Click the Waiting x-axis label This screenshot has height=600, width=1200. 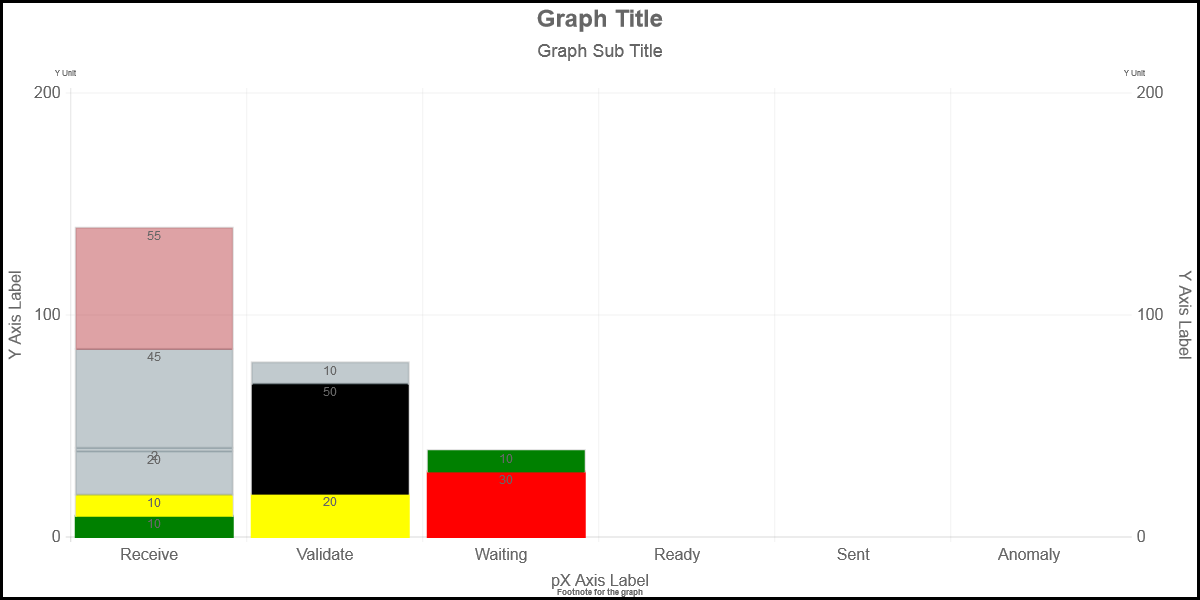click(501, 554)
